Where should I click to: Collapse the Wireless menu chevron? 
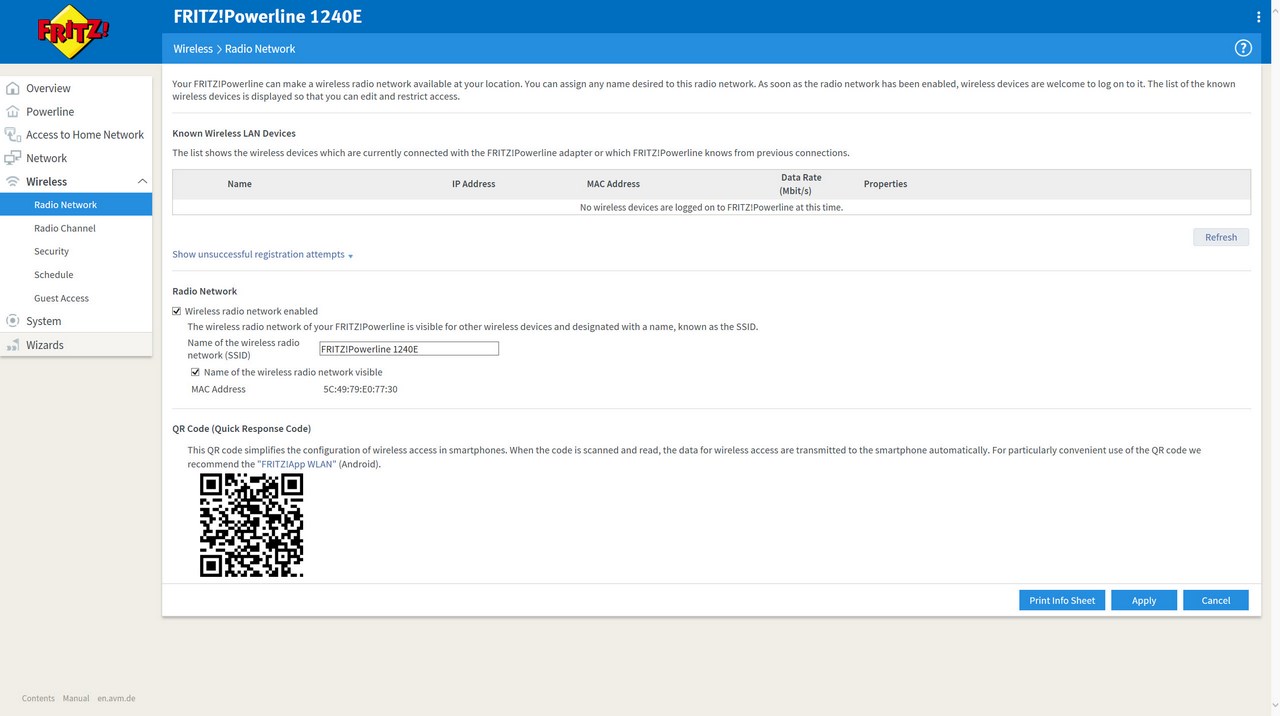pyautogui.click(x=142, y=181)
